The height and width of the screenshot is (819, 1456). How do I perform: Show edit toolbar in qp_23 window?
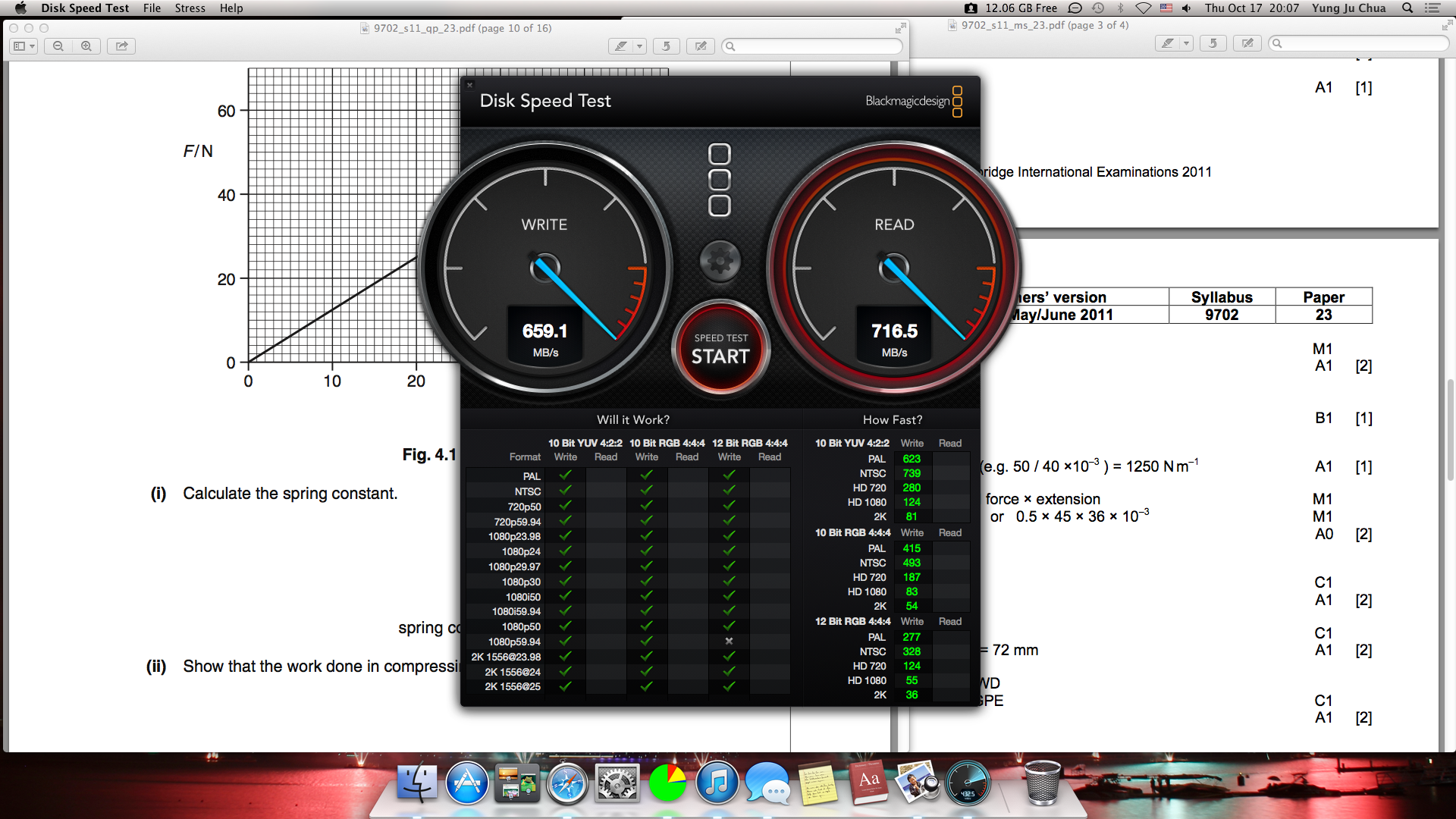click(x=701, y=46)
